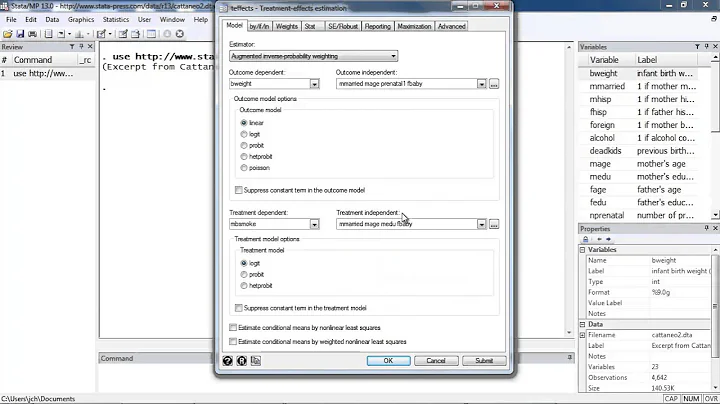Close the Review panel
The image size is (720, 404).
[x=90, y=47]
